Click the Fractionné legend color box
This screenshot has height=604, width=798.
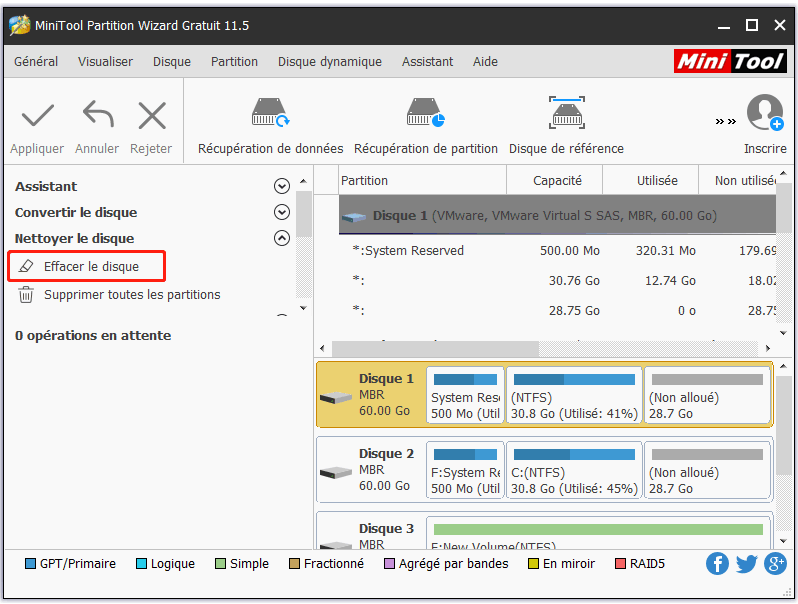click(x=294, y=564)
